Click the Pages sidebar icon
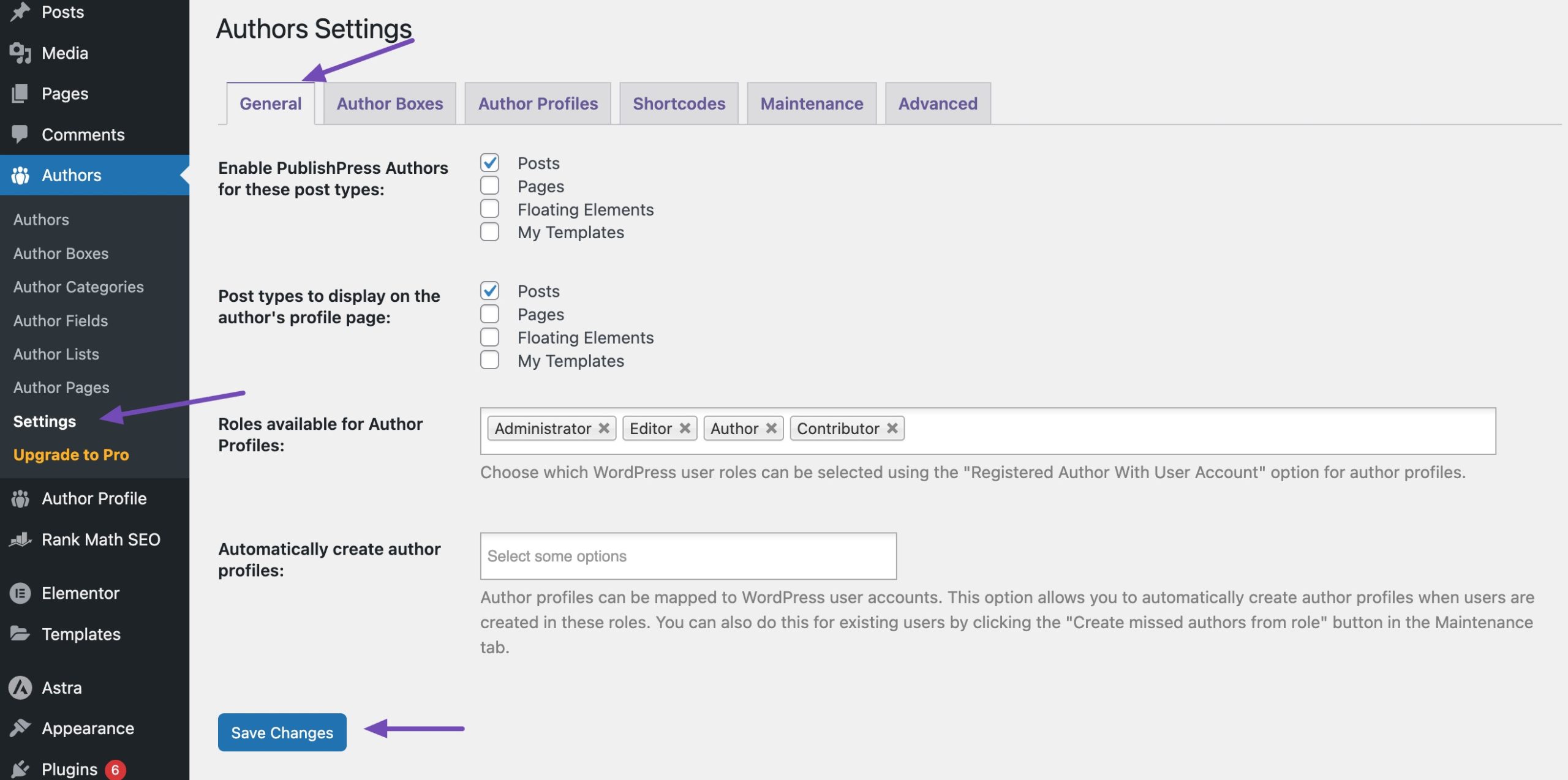This screenshot has height=780, width=1568. click(19, 93)
